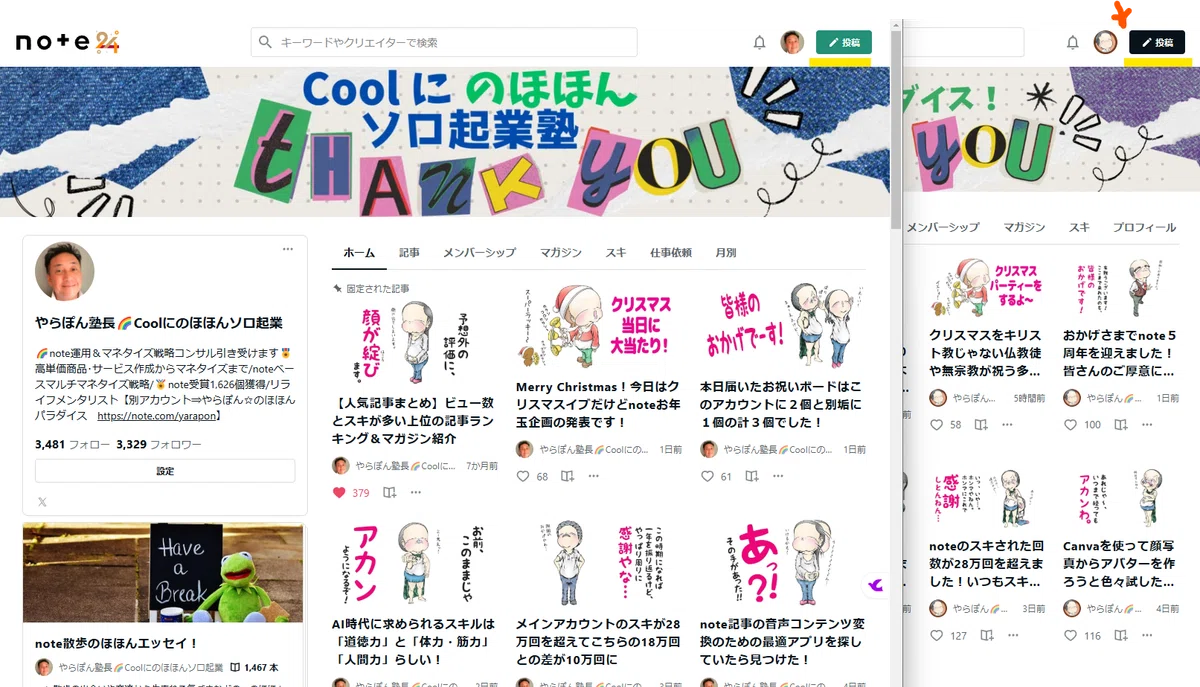Open more options for the 人気記事まとめ article

pos(416,492)
